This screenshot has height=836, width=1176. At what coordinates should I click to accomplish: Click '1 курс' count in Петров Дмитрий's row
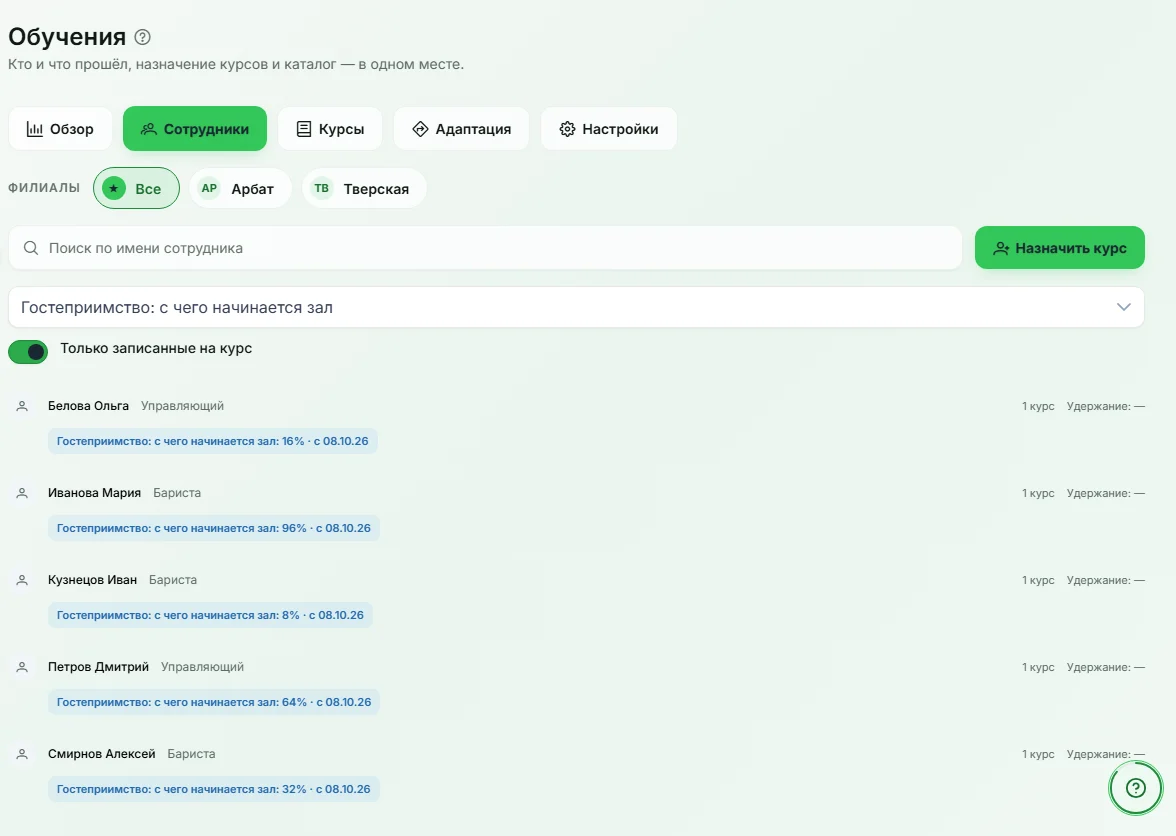tap(1038, 667)
